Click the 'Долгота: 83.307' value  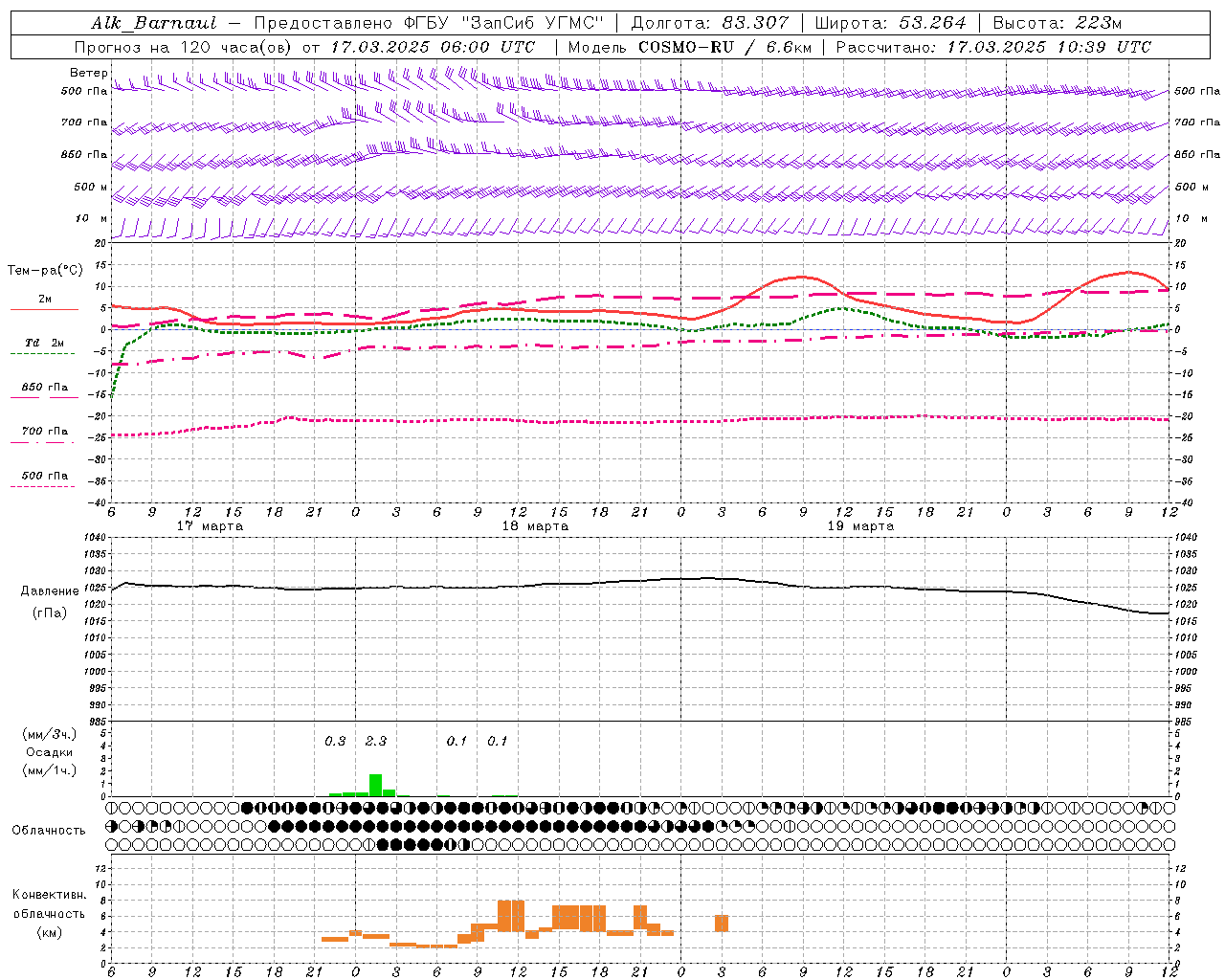710,23
